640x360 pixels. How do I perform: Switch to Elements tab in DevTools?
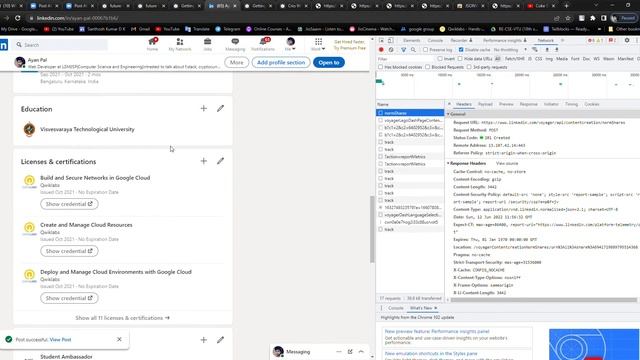coord(411,40)
